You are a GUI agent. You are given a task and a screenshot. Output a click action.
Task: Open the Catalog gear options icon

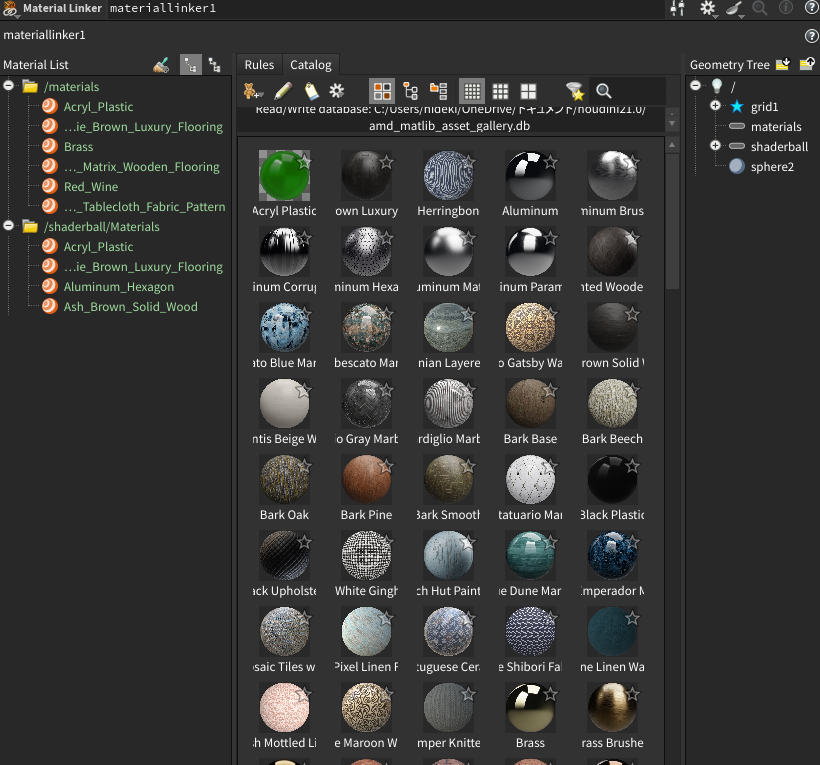pos(337,91)
